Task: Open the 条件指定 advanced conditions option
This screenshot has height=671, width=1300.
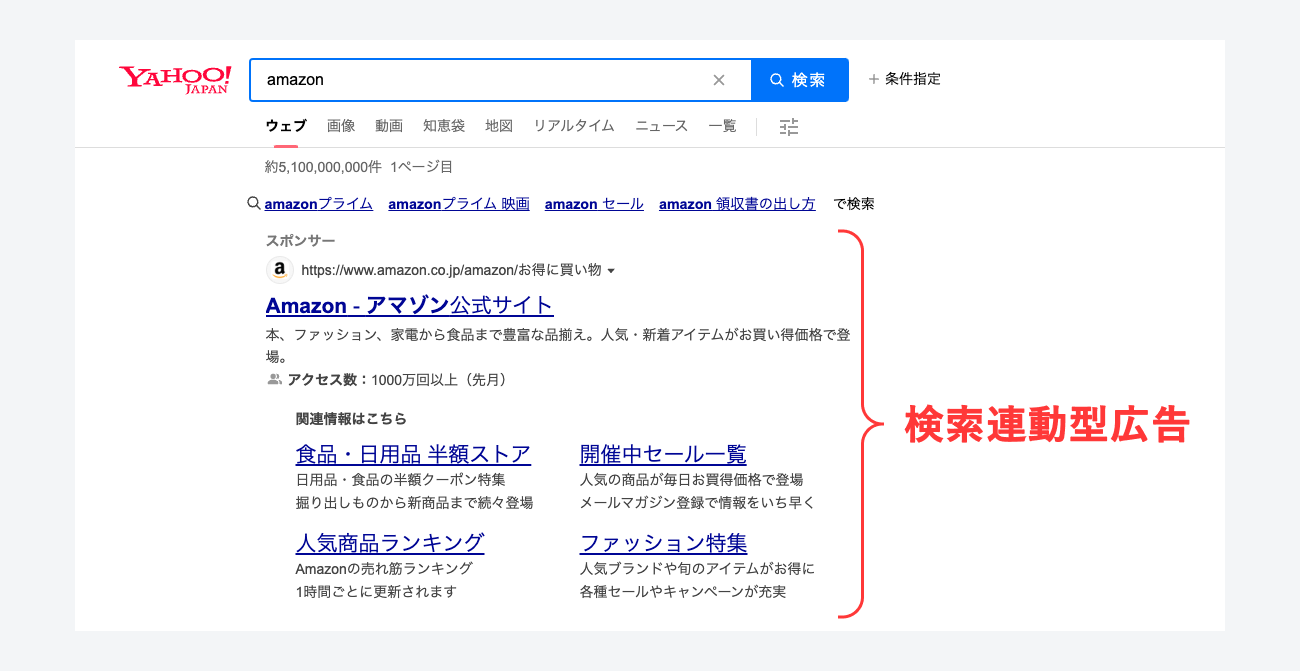Action: click(905, 79)
